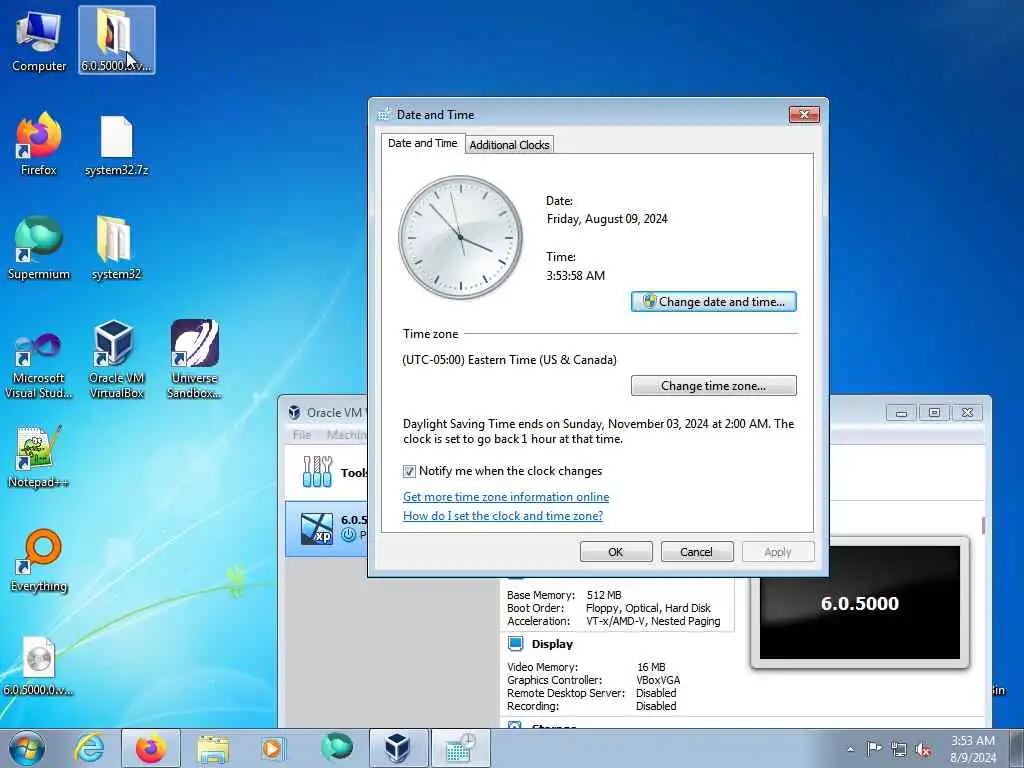Click Graphics Controller VBoxVGA value
Image resolution: width=1024 pixels, height=768 pixels.
658,680
